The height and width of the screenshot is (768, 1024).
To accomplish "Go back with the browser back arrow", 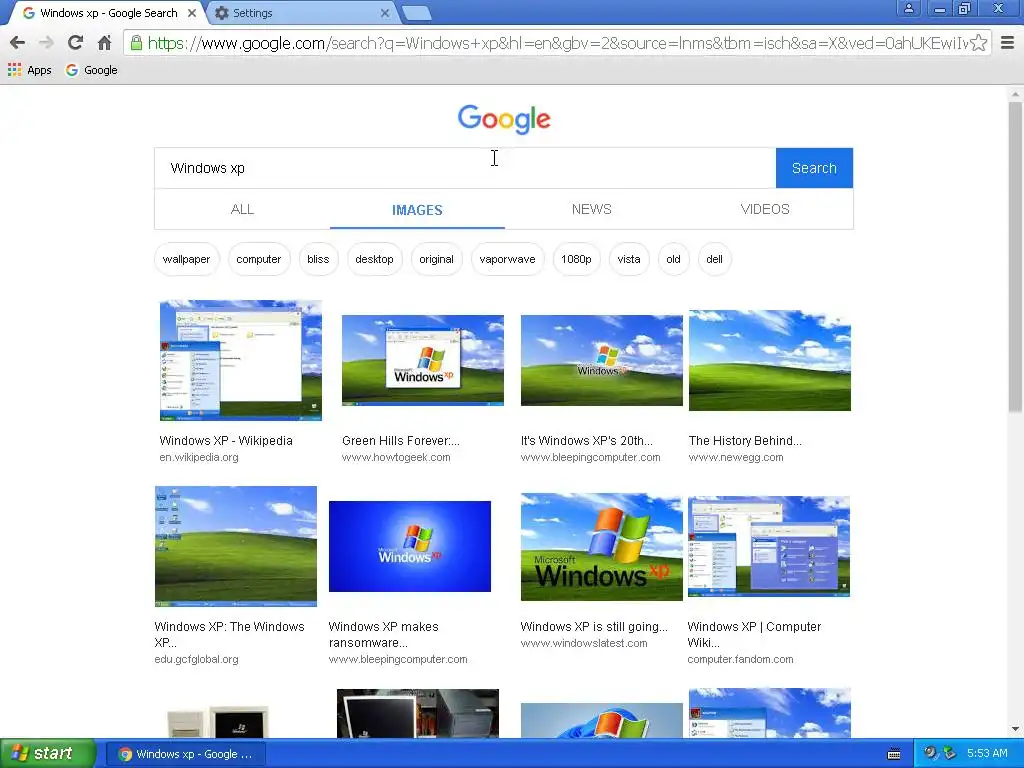I will 18,43.
